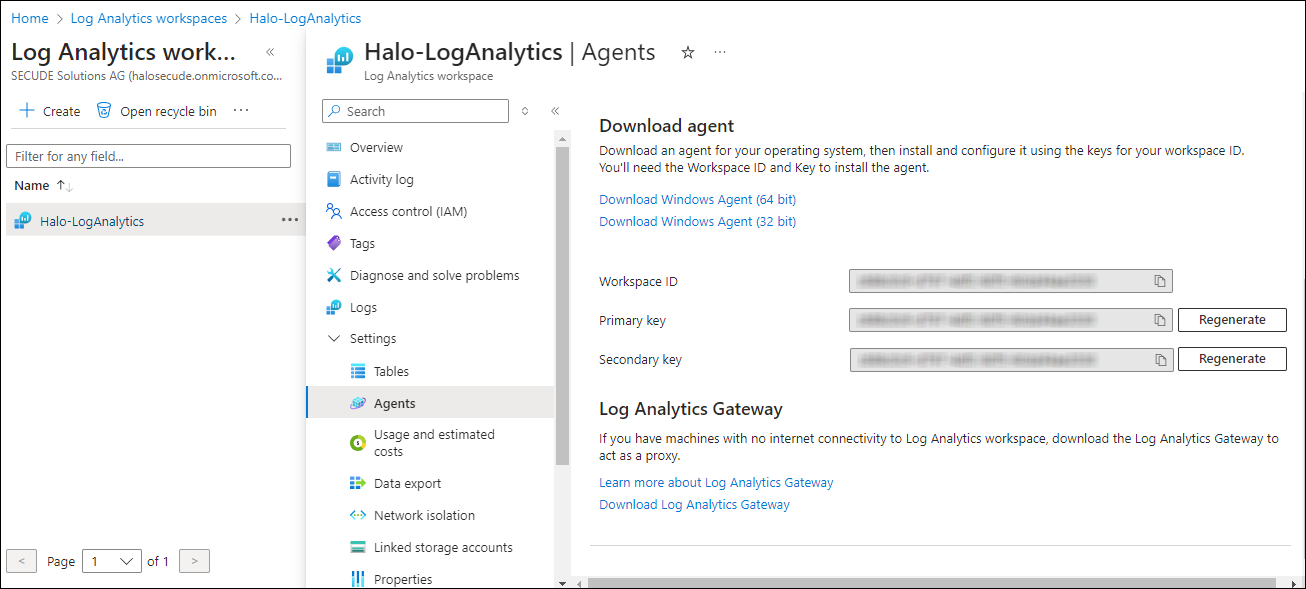The image size is (1306, 589).
Task: Open the Logs page via its sidebar icon
Action: [x=334, y=307]
